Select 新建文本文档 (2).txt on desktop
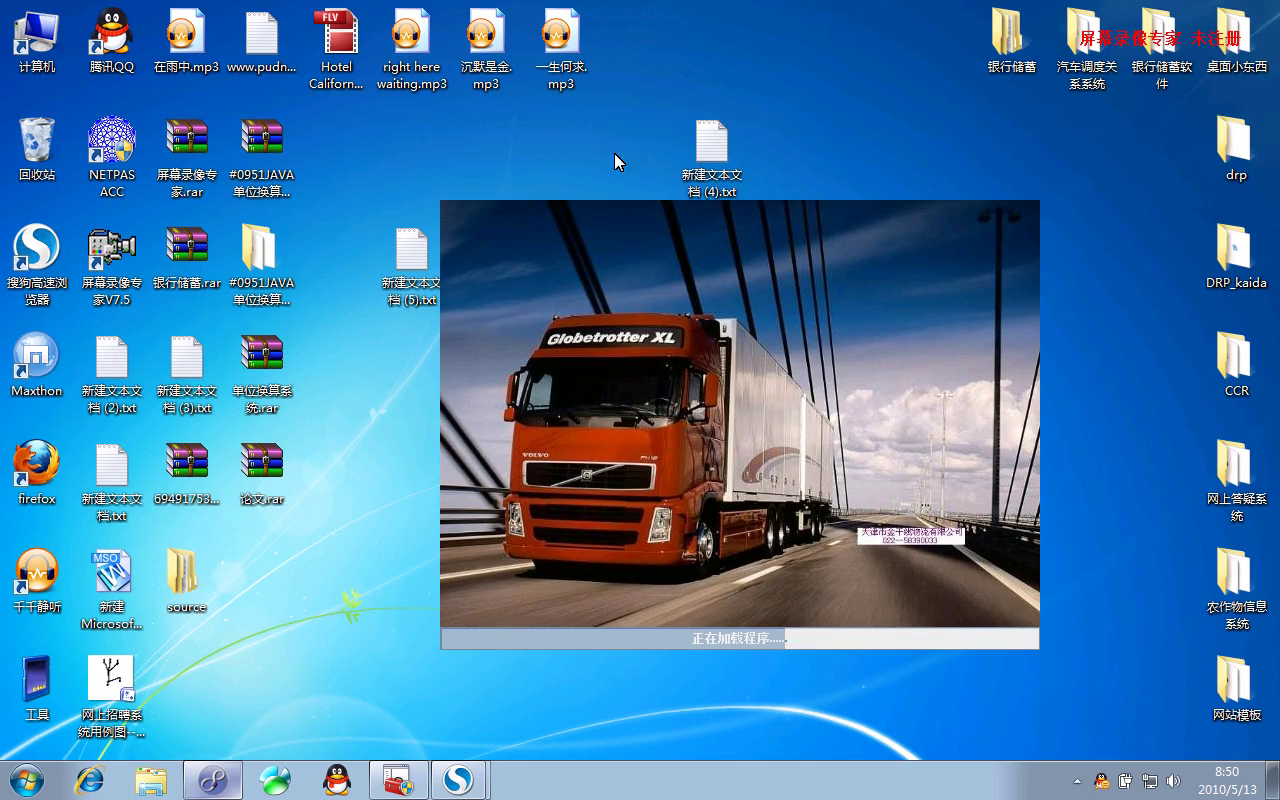The height and width of the screenshot is (800, 1280). click(x=112, y=372)
